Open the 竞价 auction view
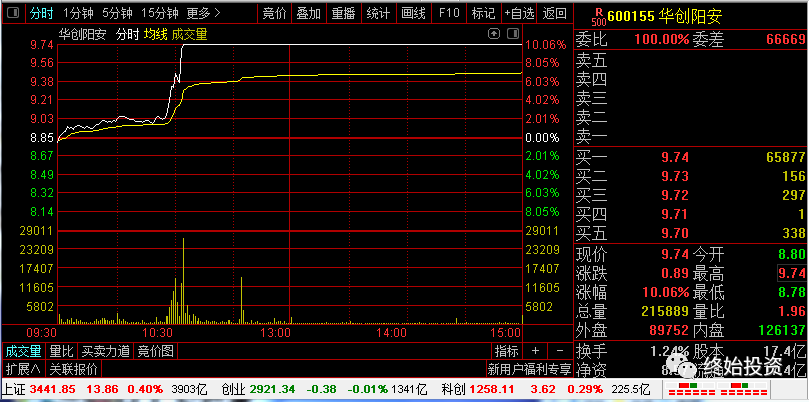Image resolution: width=809 pixels, height=402 pixels. coord(274,13)
